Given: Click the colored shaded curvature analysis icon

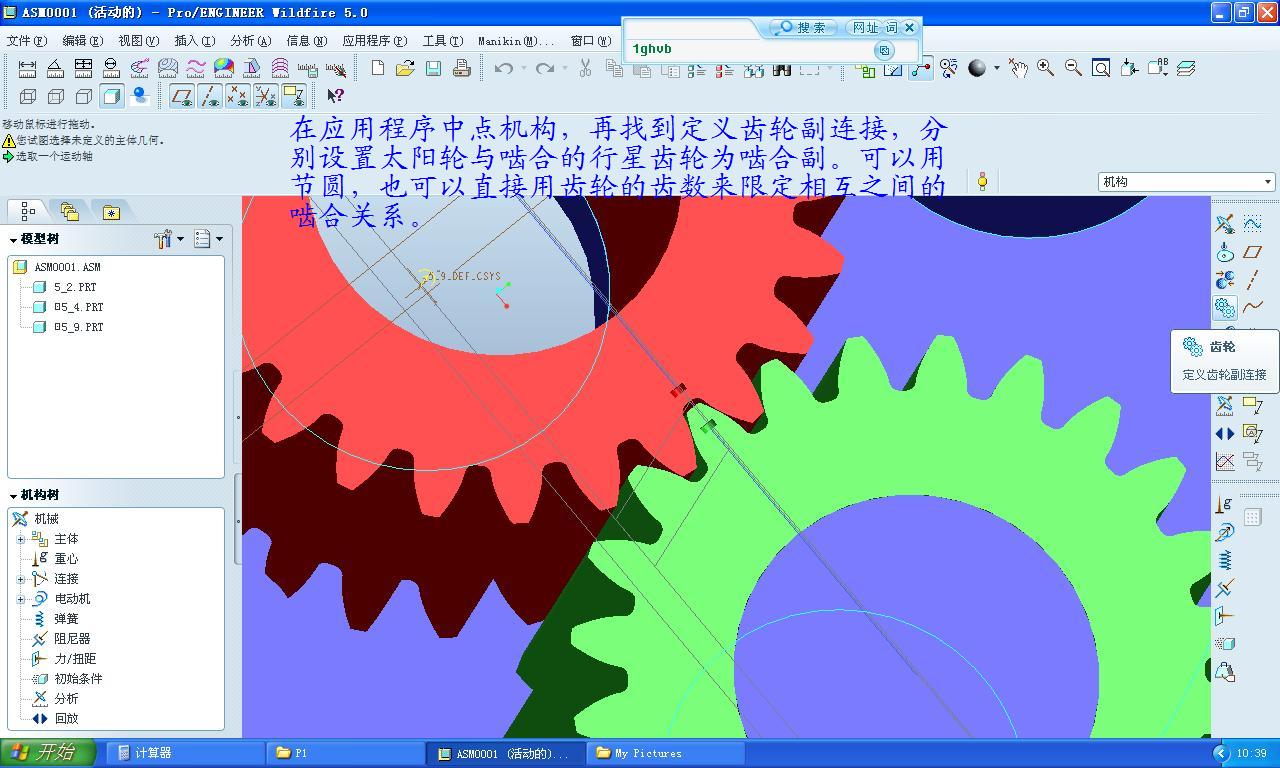Looking at the screenshot, I should click(x=224, y=68).
